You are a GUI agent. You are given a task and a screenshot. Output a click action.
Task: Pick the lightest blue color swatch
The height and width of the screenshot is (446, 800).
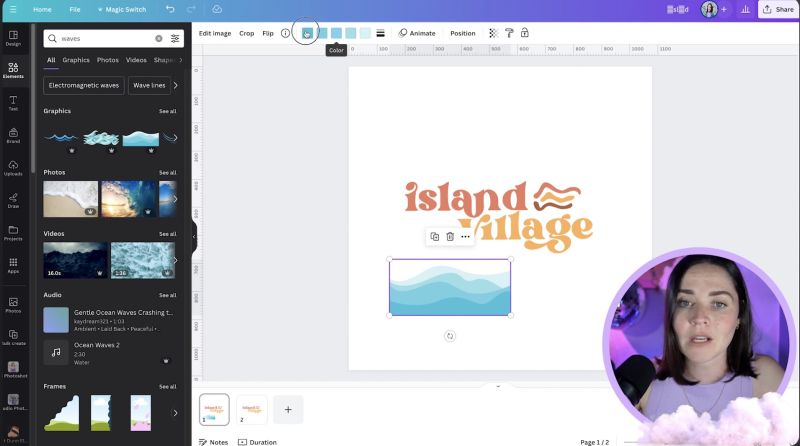click(x=365, y=33)
